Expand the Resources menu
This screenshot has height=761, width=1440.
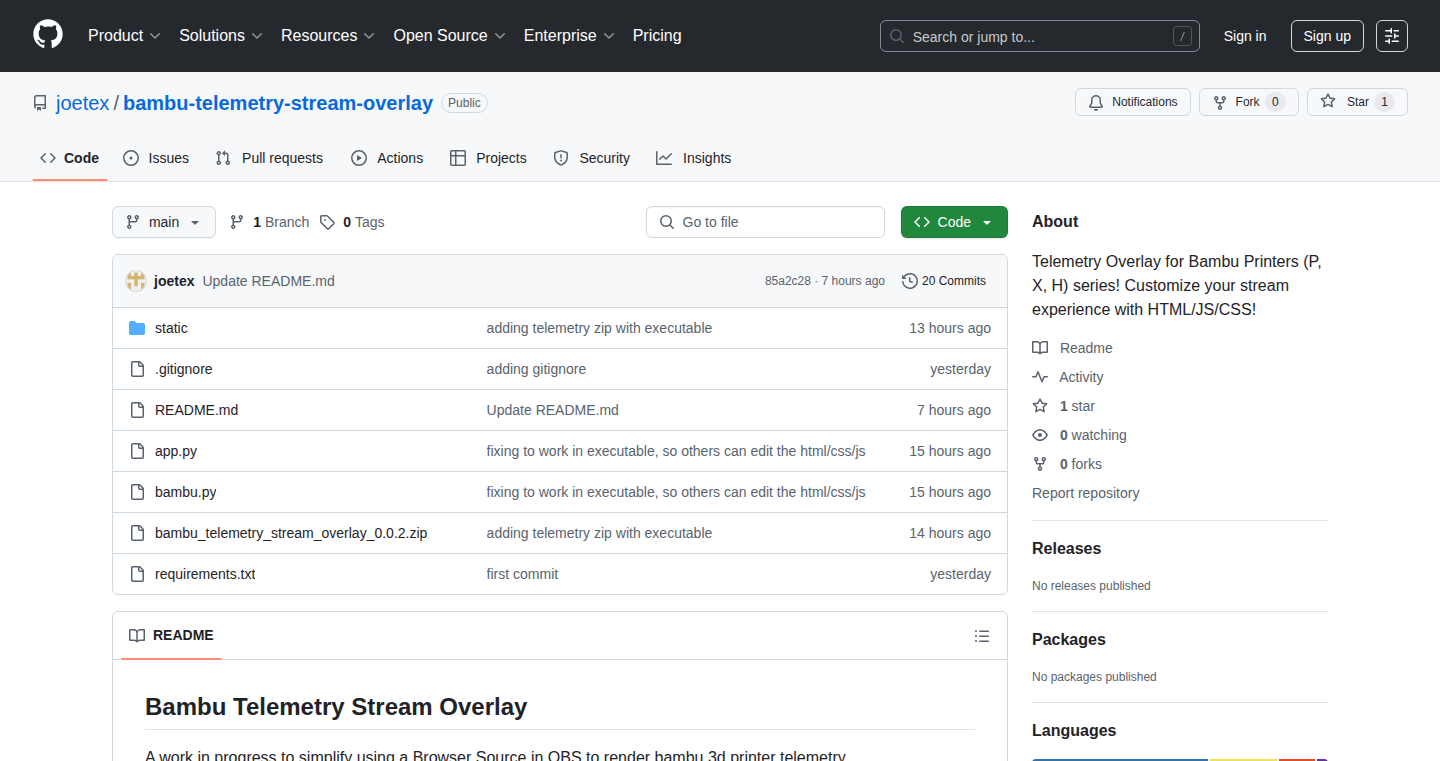pos(328,36)
